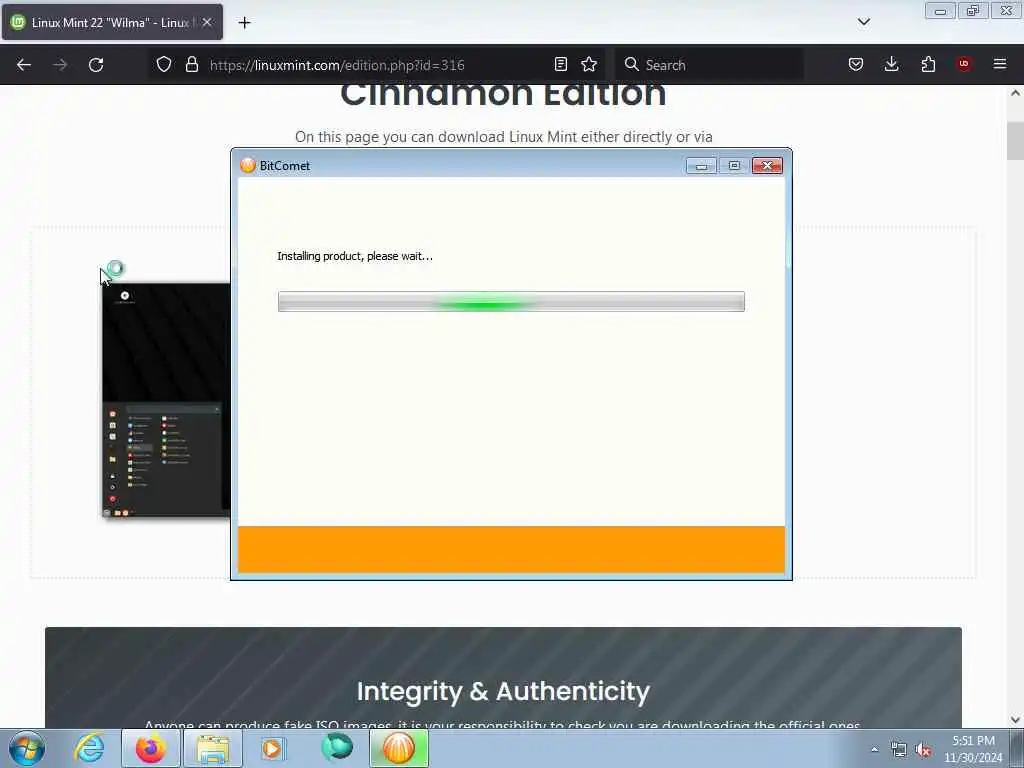Click the muted volume tray icon
Viewport: 1024px width, 768px height.
coord(923,750)
